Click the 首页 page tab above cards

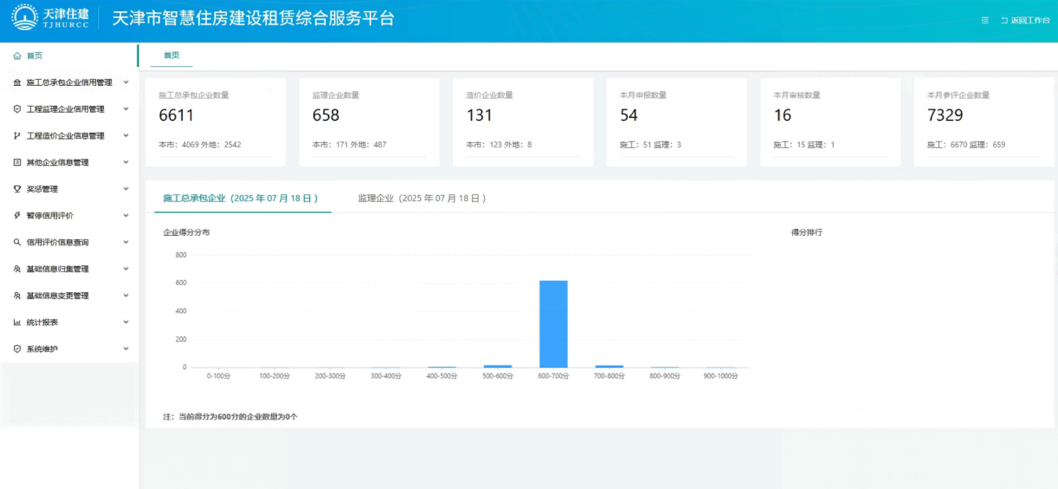(x=172, y=55)
